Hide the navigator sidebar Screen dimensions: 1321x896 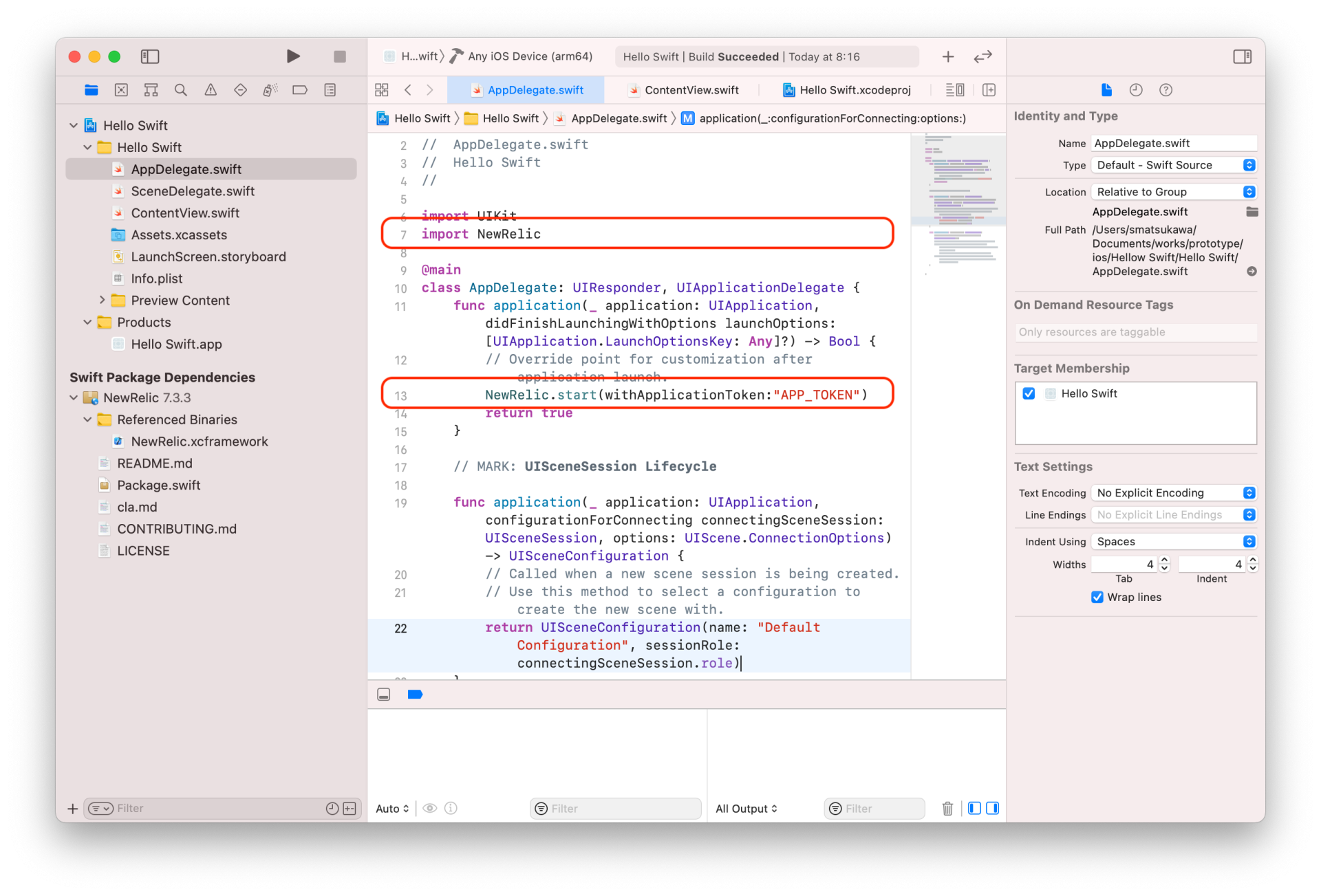[150, 56]
